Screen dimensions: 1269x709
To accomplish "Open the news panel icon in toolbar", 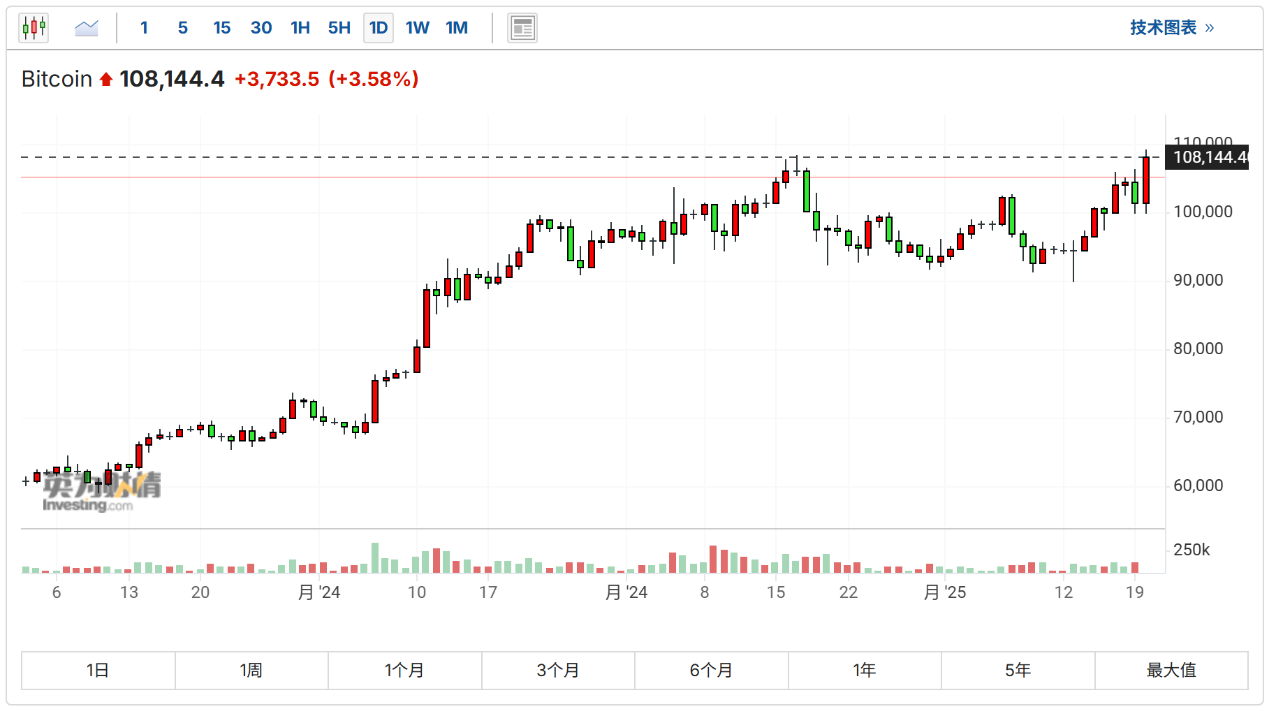I will pyautogui.click(x=522, y=28).
